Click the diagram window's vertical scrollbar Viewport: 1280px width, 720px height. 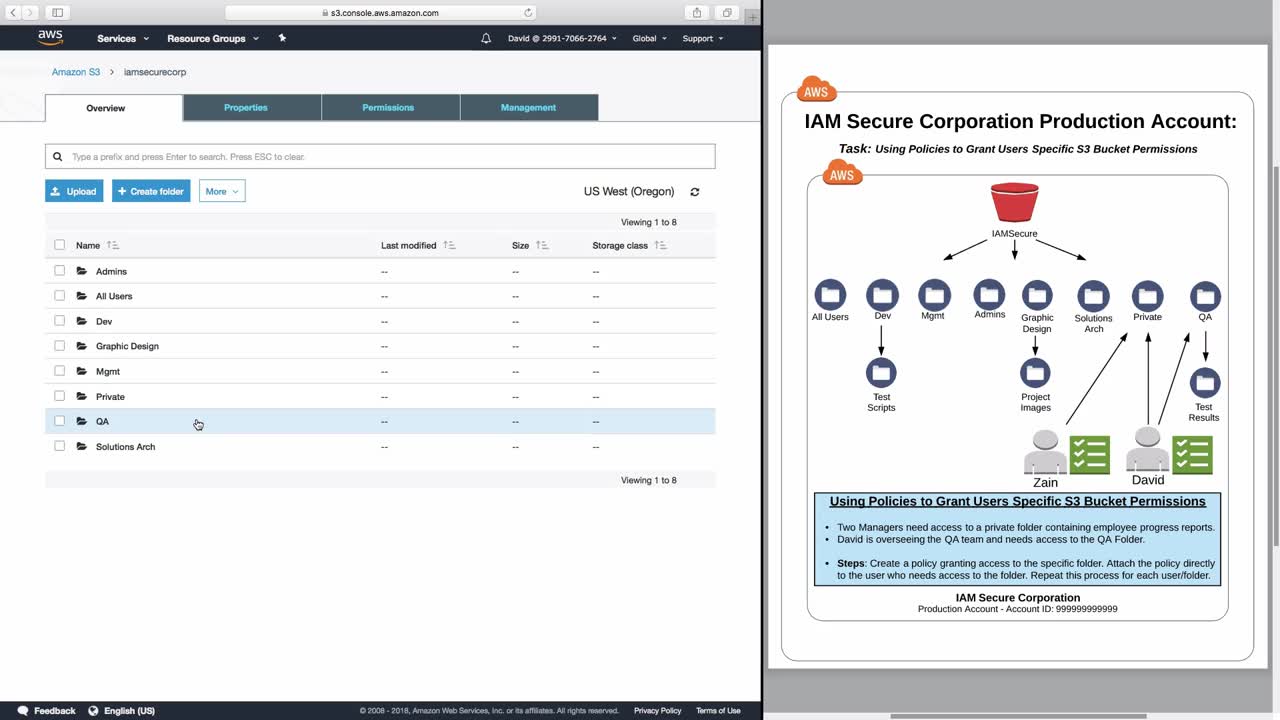[1274, 355]
